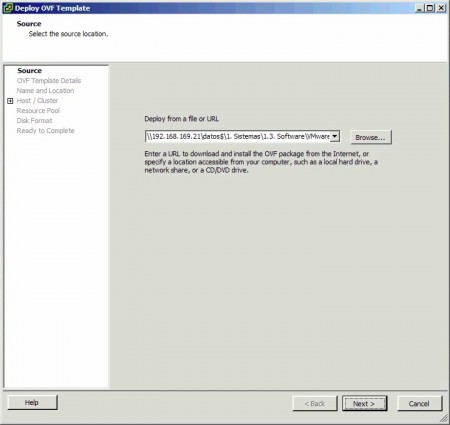Screen dimensions: 450x425
Task: Click the disabled < Back button
Action: point(315,403)
